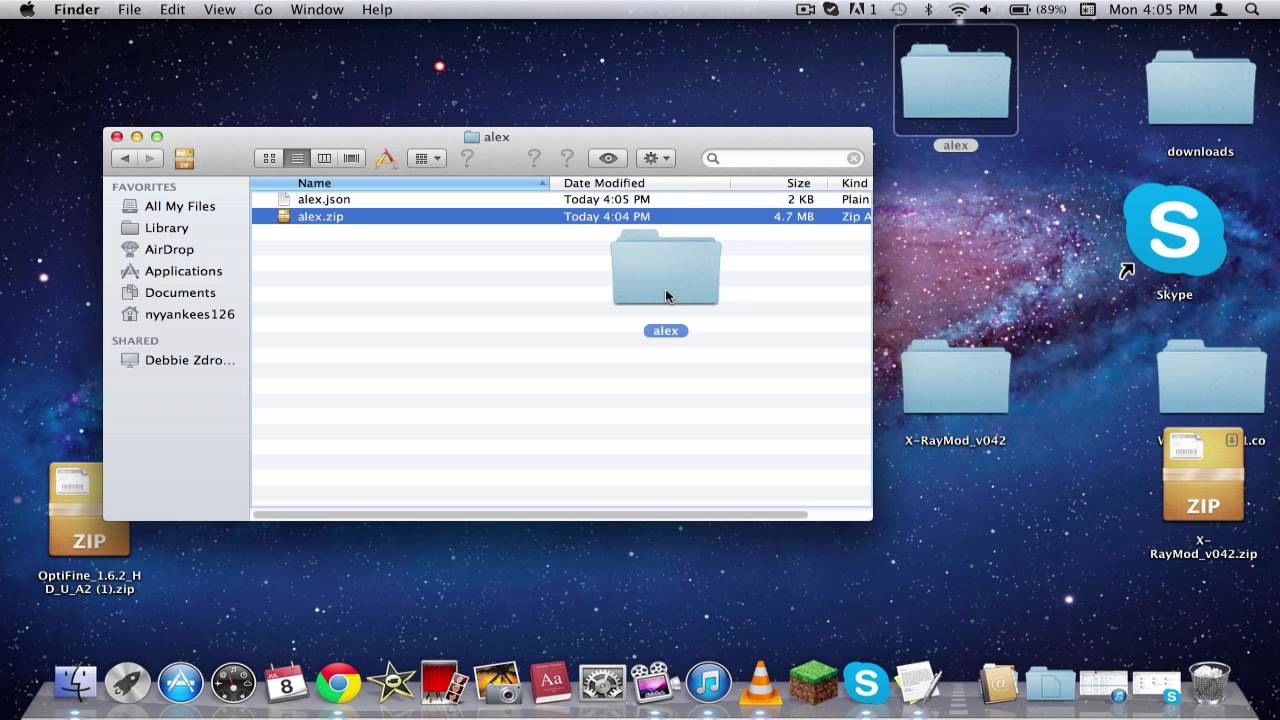Image resolution: width=1280 pixels, height=720 pixels.
Task: Open Launchpad rocket in the Dock
Action: (128, 683)
